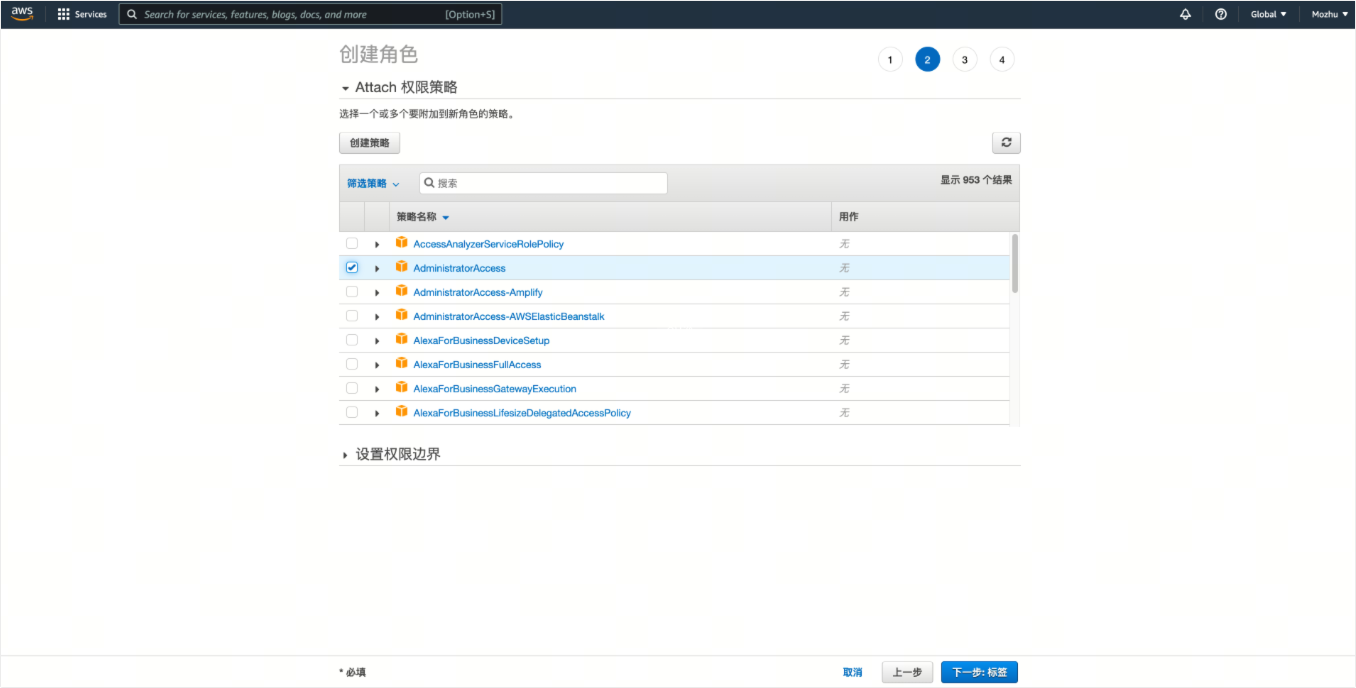The width and height of the screenshot is (1356, 688).
Task: Check the AccessAnalyzerServiceRolePolicy checkbox
Action: (352, 243)
